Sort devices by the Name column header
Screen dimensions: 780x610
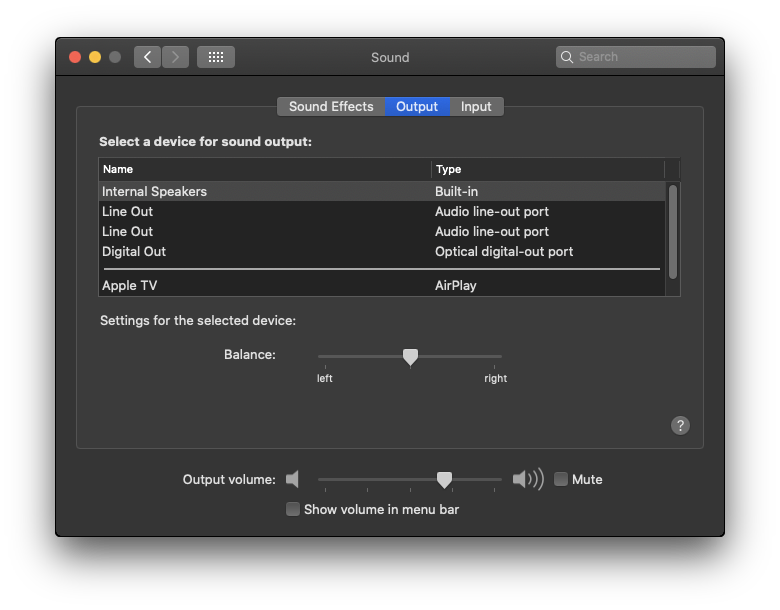point(265,169)
